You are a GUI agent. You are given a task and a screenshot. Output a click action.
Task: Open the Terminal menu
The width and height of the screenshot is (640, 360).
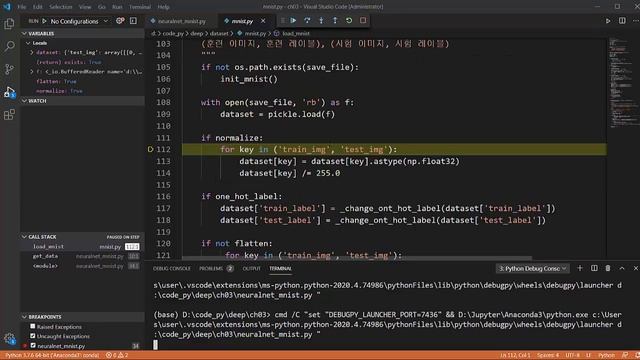tap(140, 7)
